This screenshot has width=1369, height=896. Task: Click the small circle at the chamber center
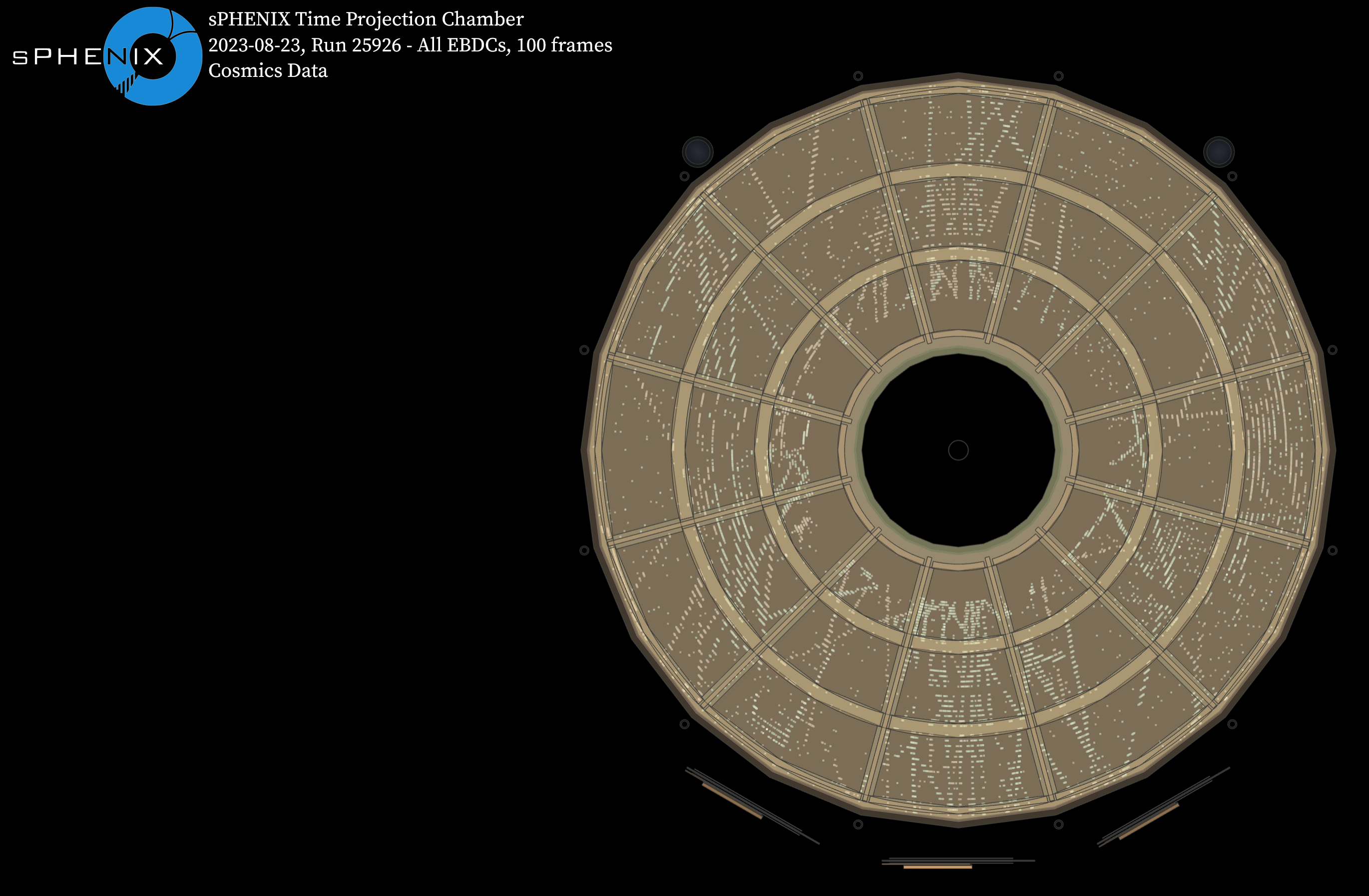(x=958, y=450)
